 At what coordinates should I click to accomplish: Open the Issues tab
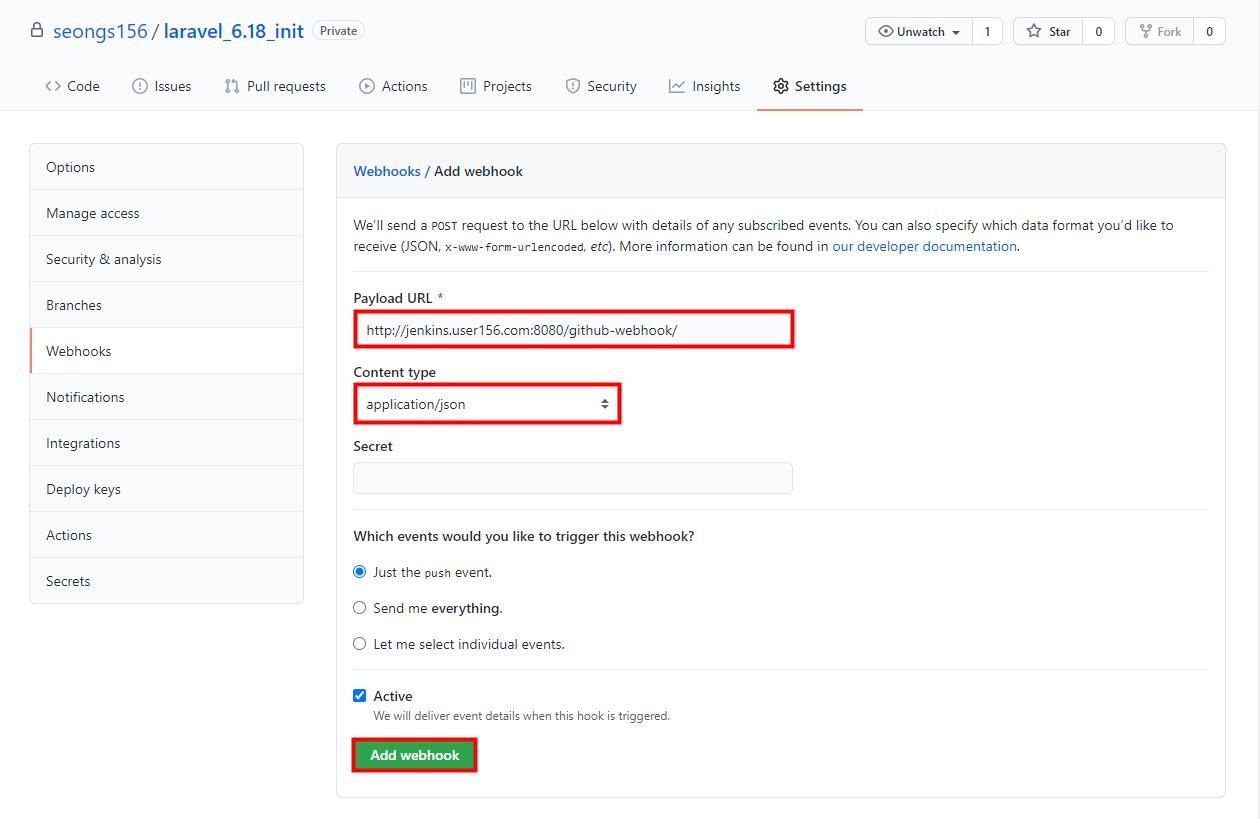tap(161, 86)
